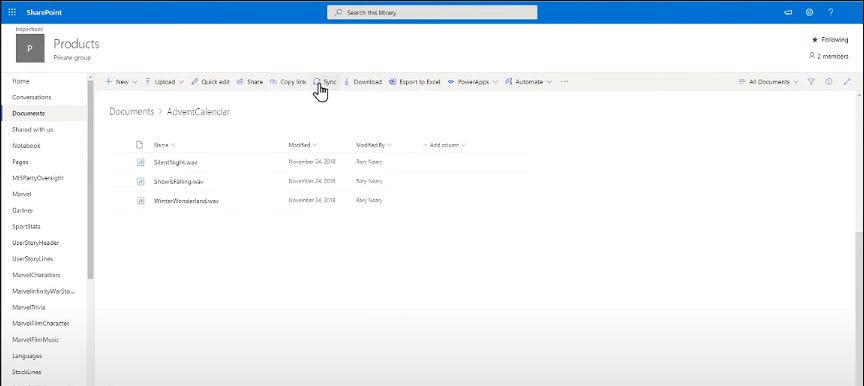Open the Modified By column dropdown

374,145
